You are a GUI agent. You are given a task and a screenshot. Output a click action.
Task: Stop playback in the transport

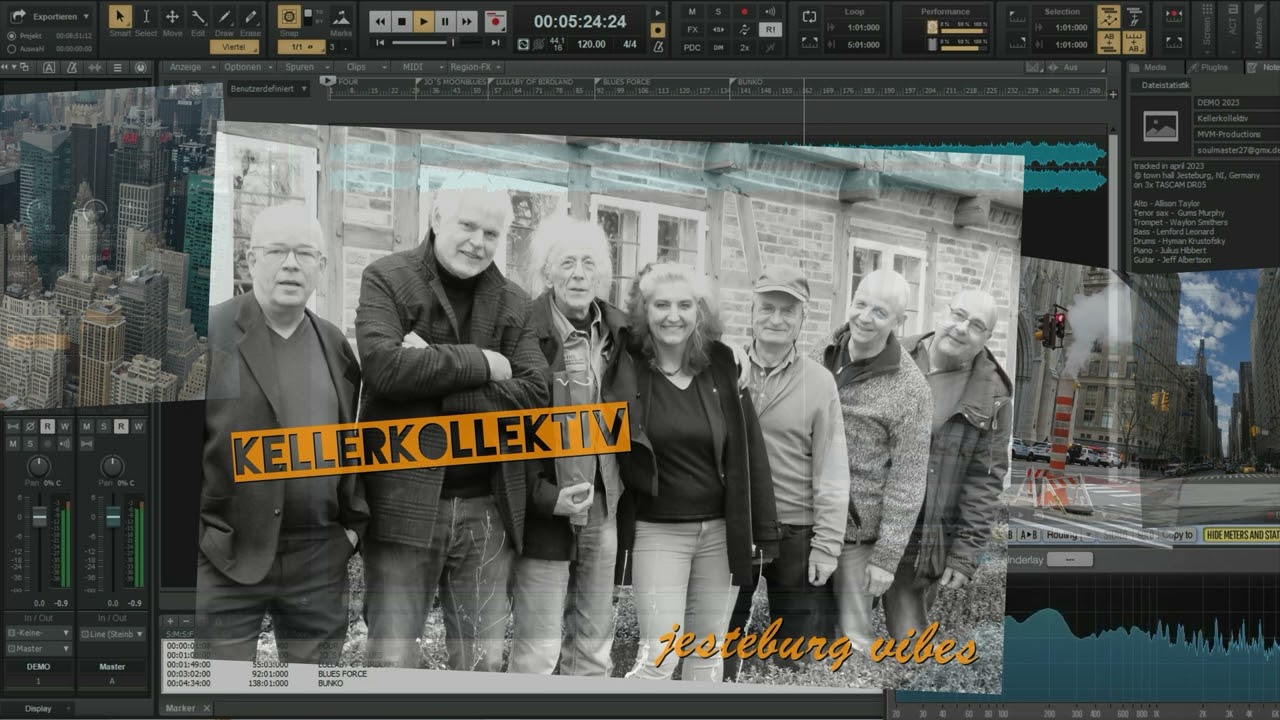click(402, 21)
